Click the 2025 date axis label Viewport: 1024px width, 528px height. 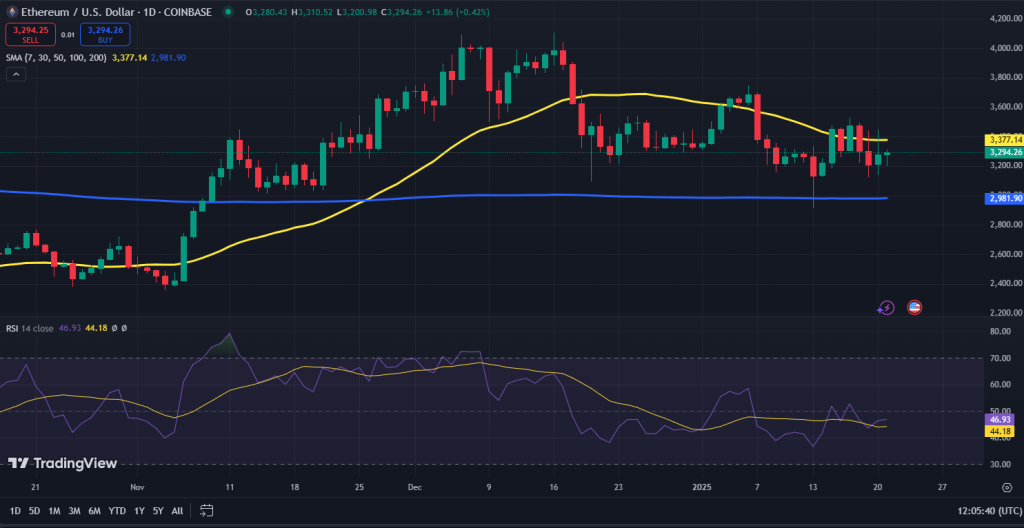click(702, 487)
